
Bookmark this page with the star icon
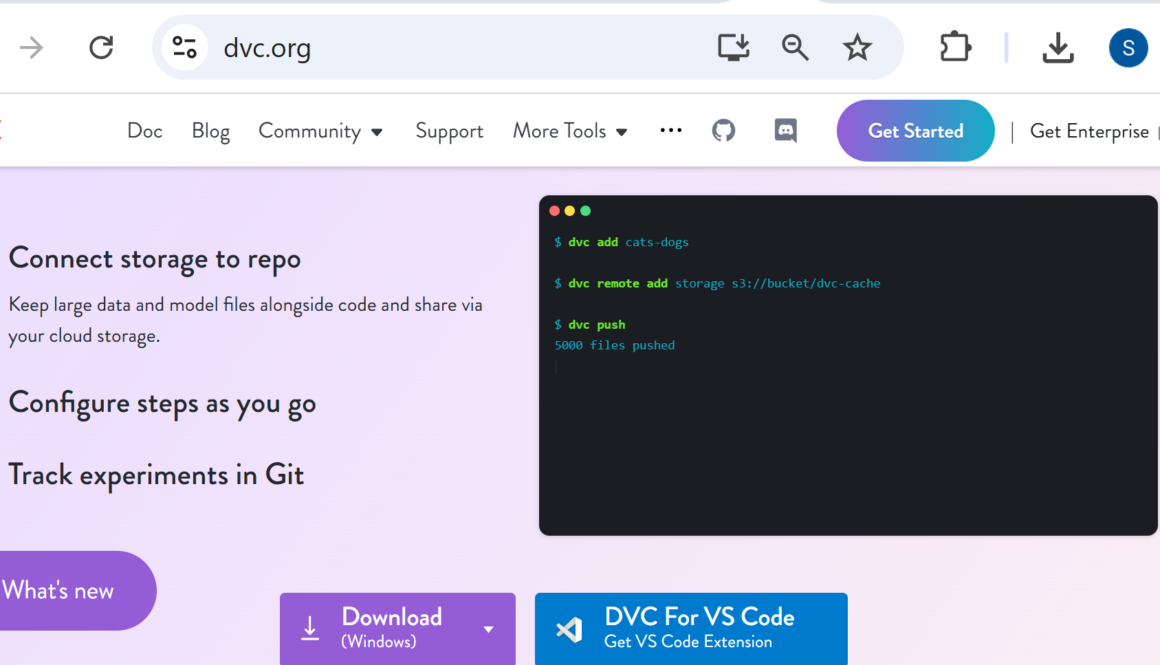tap(857, 47)
